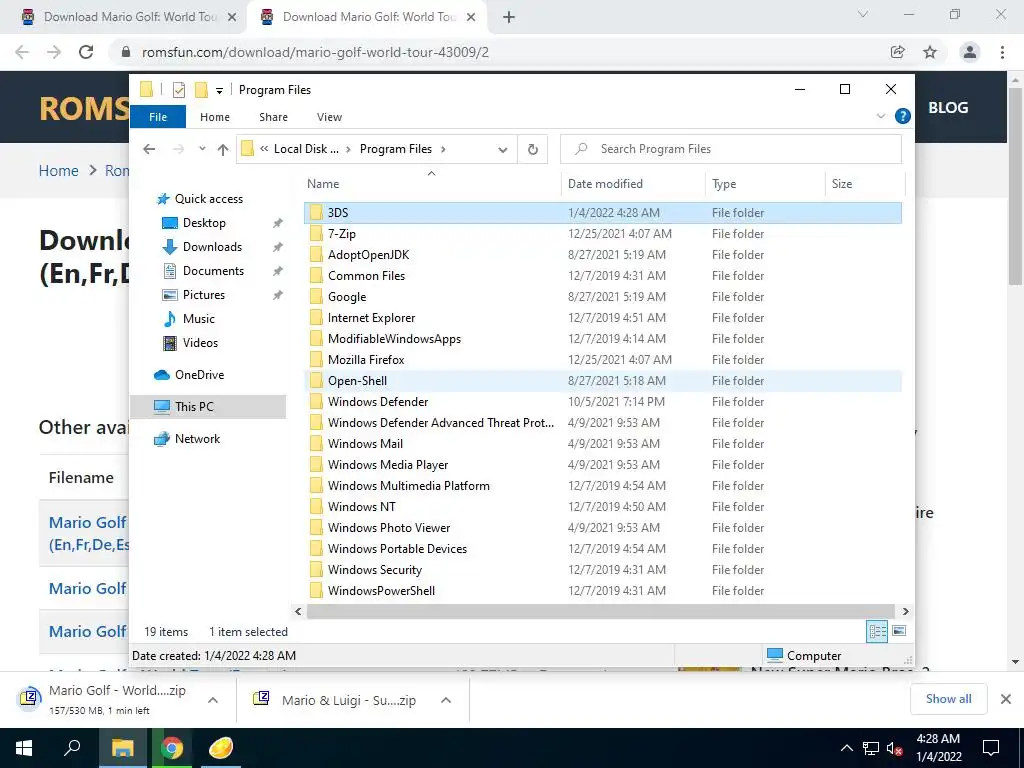Open the Common Files folder
Image resolution: width=1024 pixels, height=768 pixels.
602,276
